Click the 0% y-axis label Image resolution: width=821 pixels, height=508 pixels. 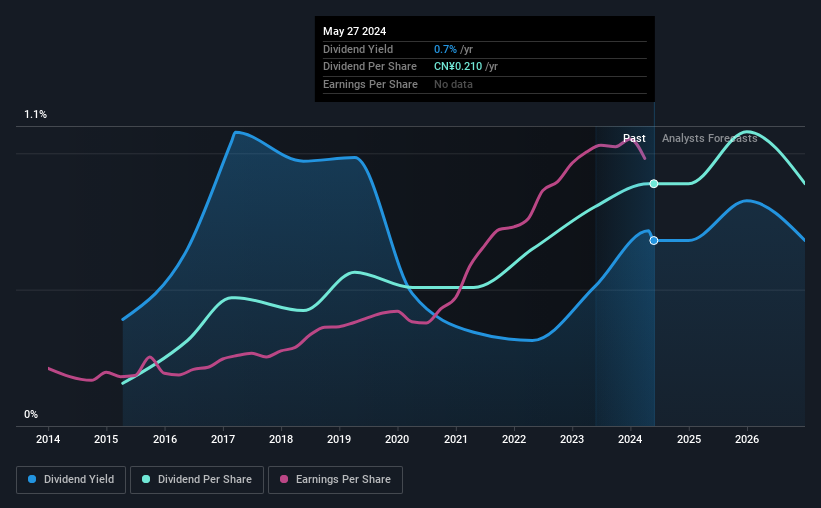pos(31,414)
